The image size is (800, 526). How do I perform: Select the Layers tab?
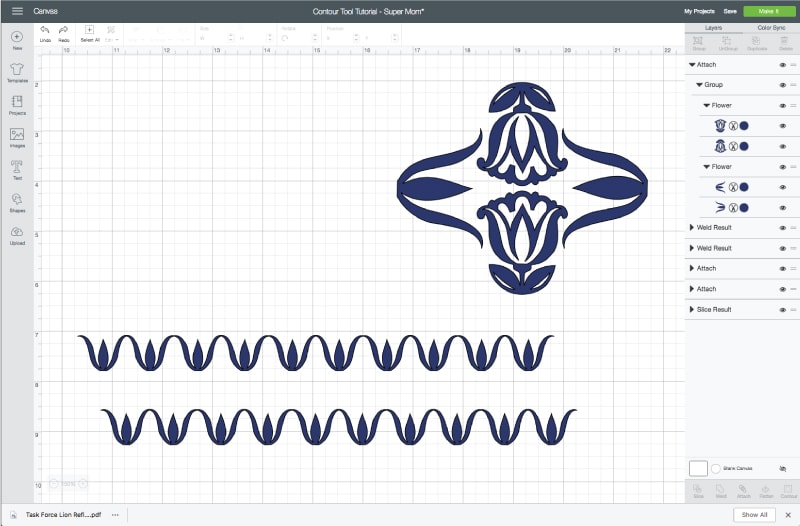tap(713, 28)
